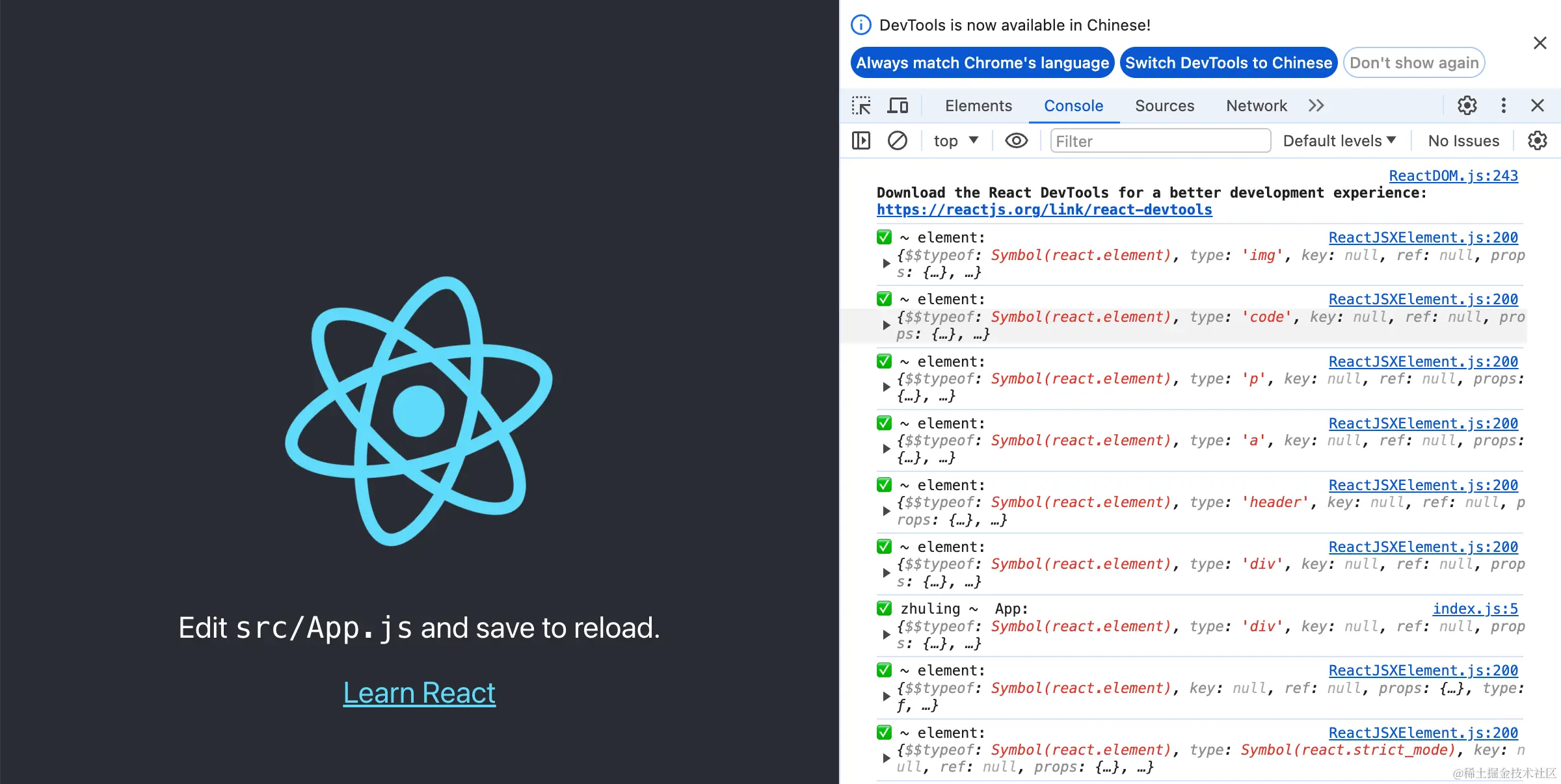
Task: Show more tabs chevron
Action: coord(1316,105)
